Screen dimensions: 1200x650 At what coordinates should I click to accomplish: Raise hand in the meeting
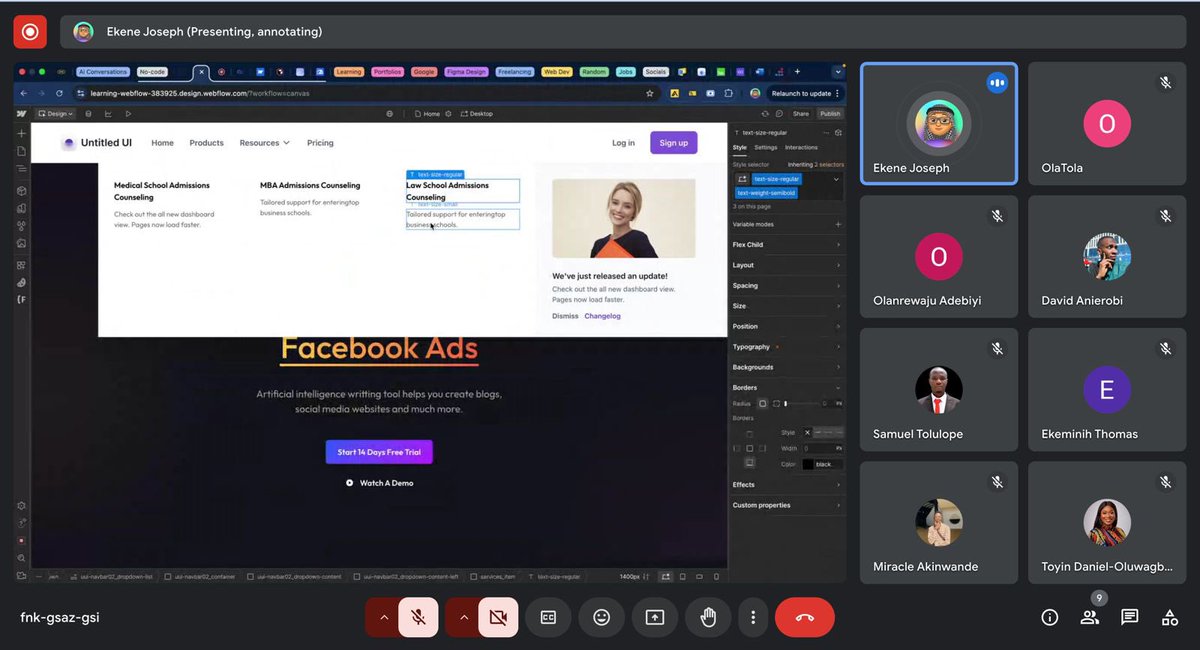point(709,617)
